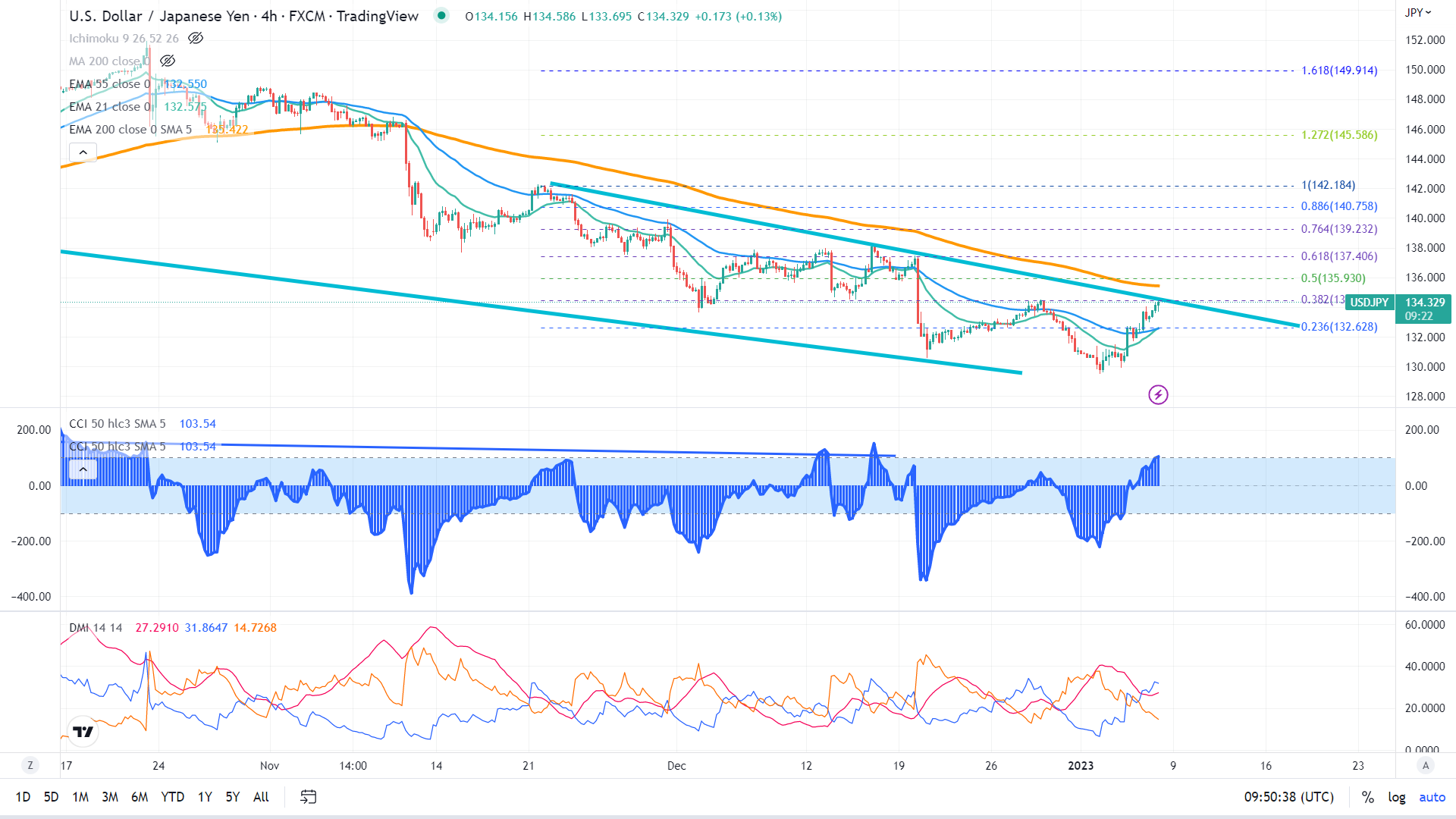Screen dimensions: 1456x819
Task: Open the JPY currency dropdown
Action: [x=1417, y=12]
